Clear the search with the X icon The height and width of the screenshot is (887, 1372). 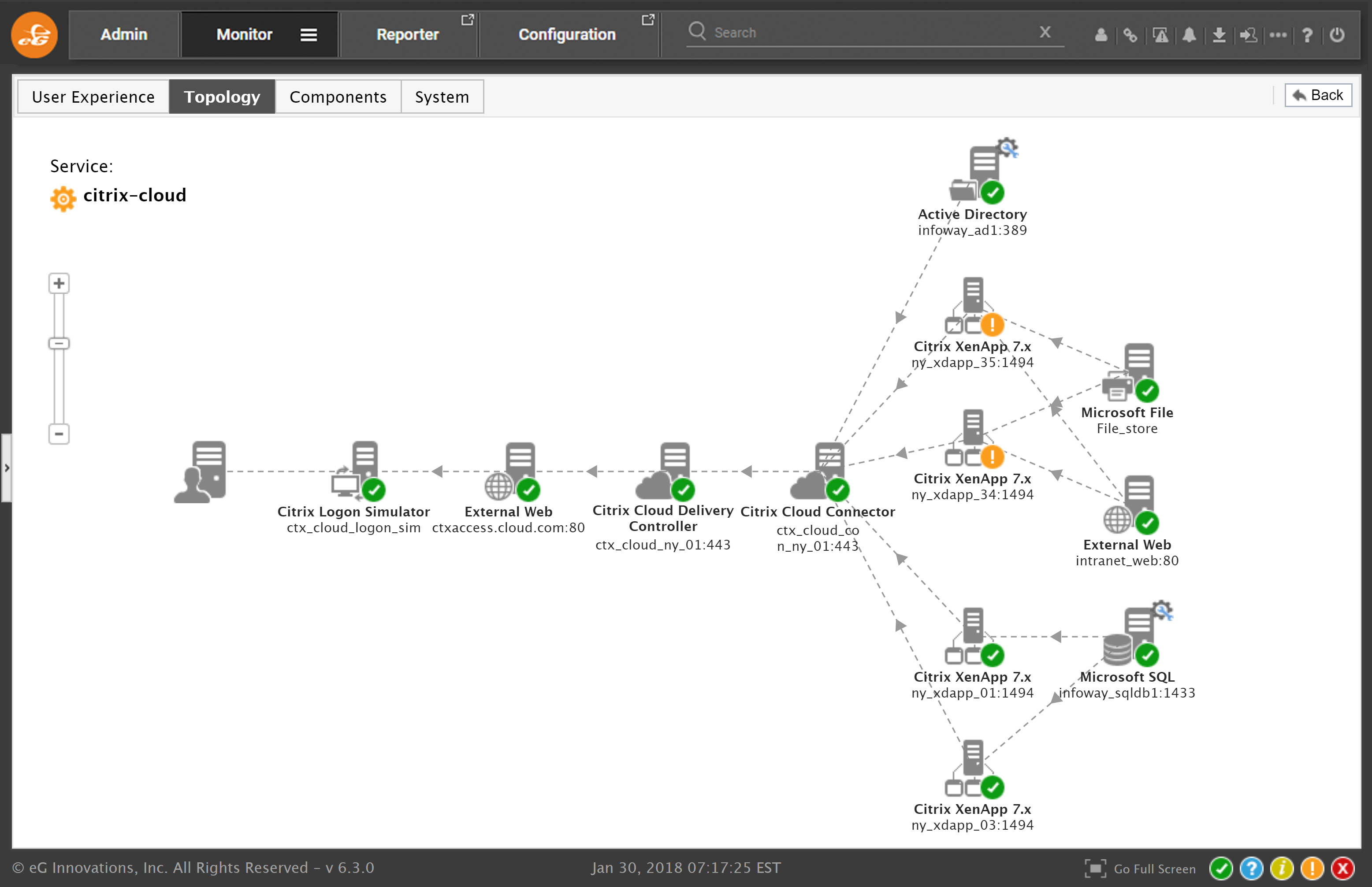coord(1045,32)
